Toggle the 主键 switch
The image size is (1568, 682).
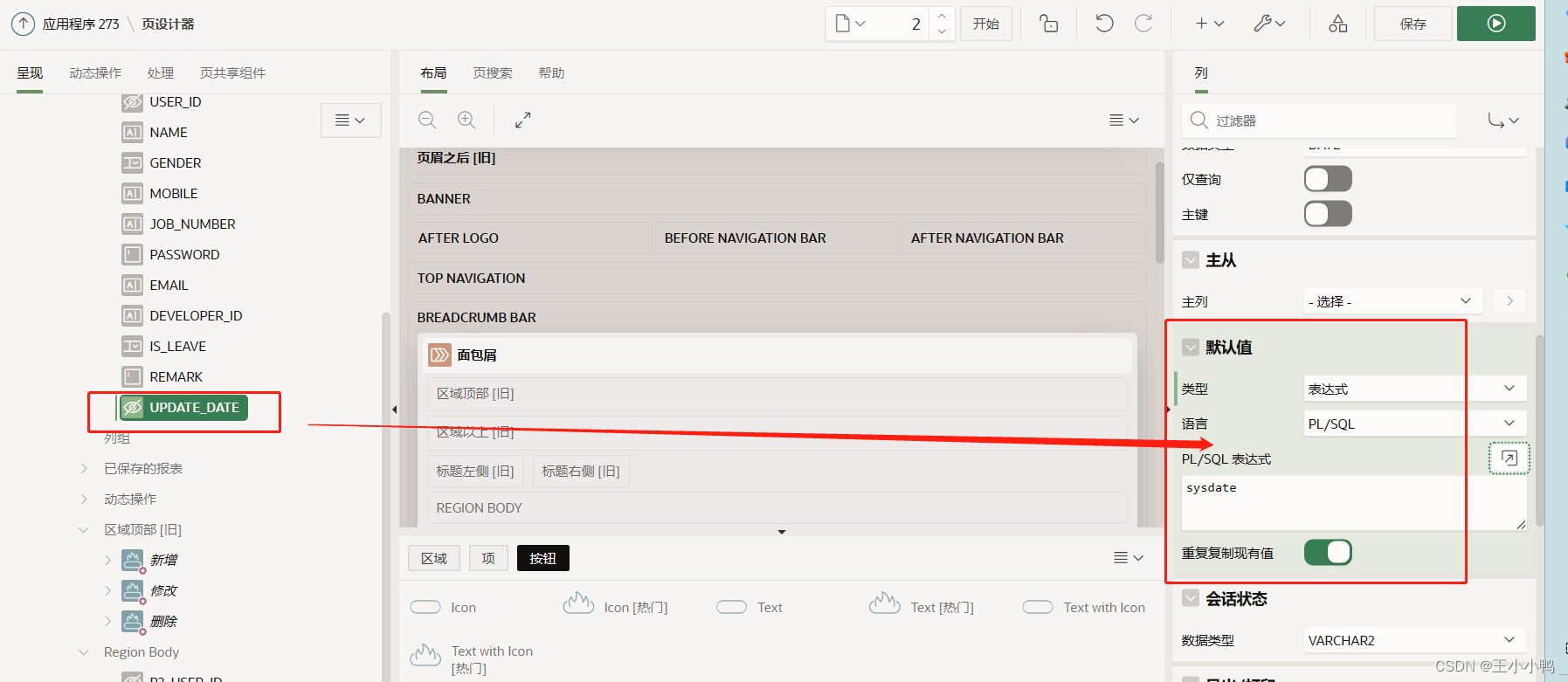1328,214
